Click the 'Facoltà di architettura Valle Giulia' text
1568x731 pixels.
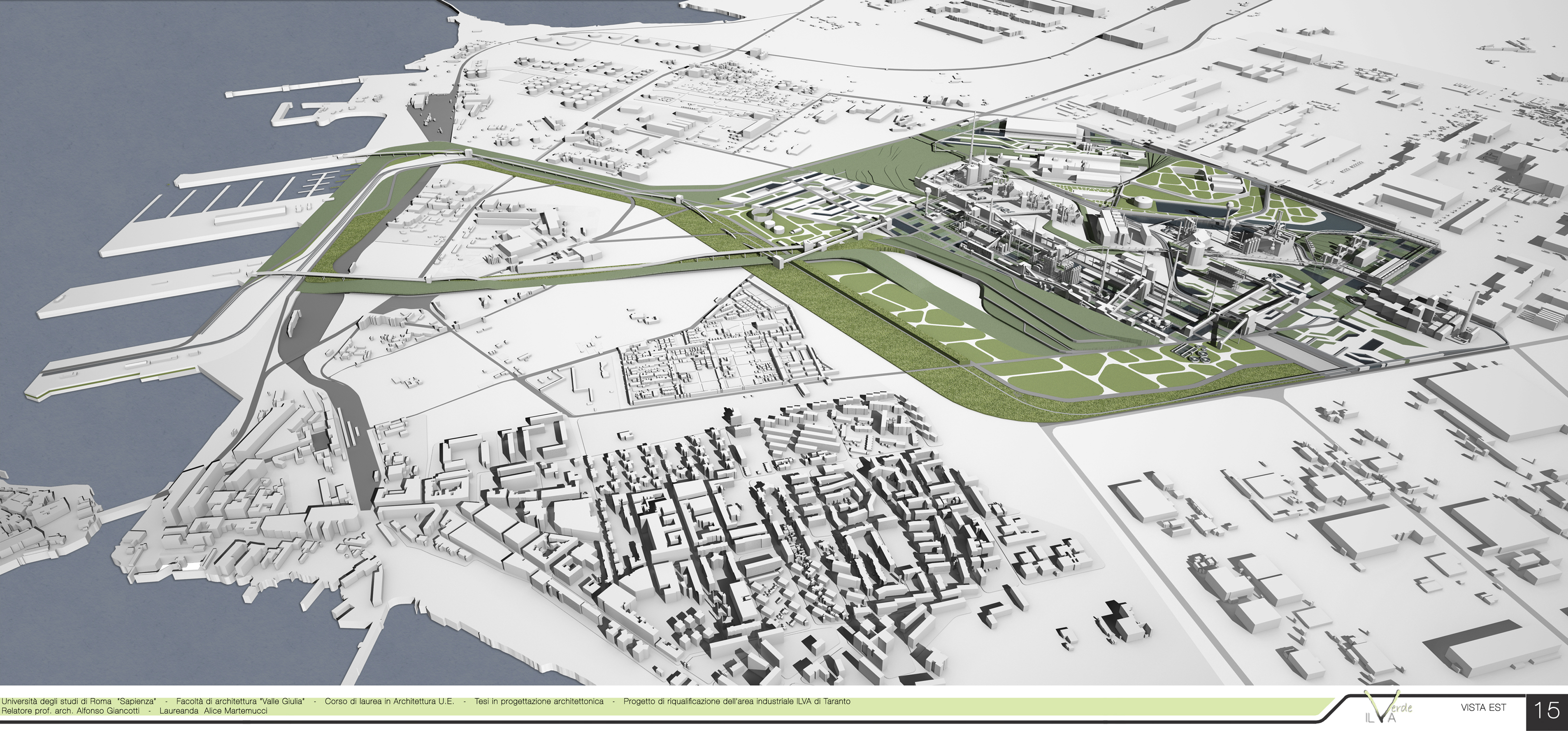click(x=241, y=701)
